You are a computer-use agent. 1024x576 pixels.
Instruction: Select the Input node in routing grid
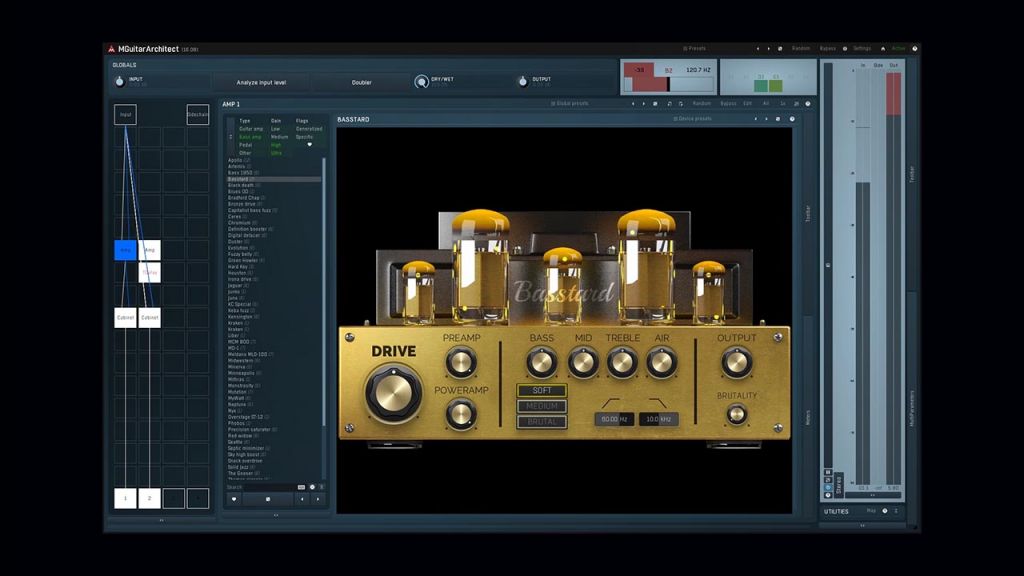[x=125, y=114]
